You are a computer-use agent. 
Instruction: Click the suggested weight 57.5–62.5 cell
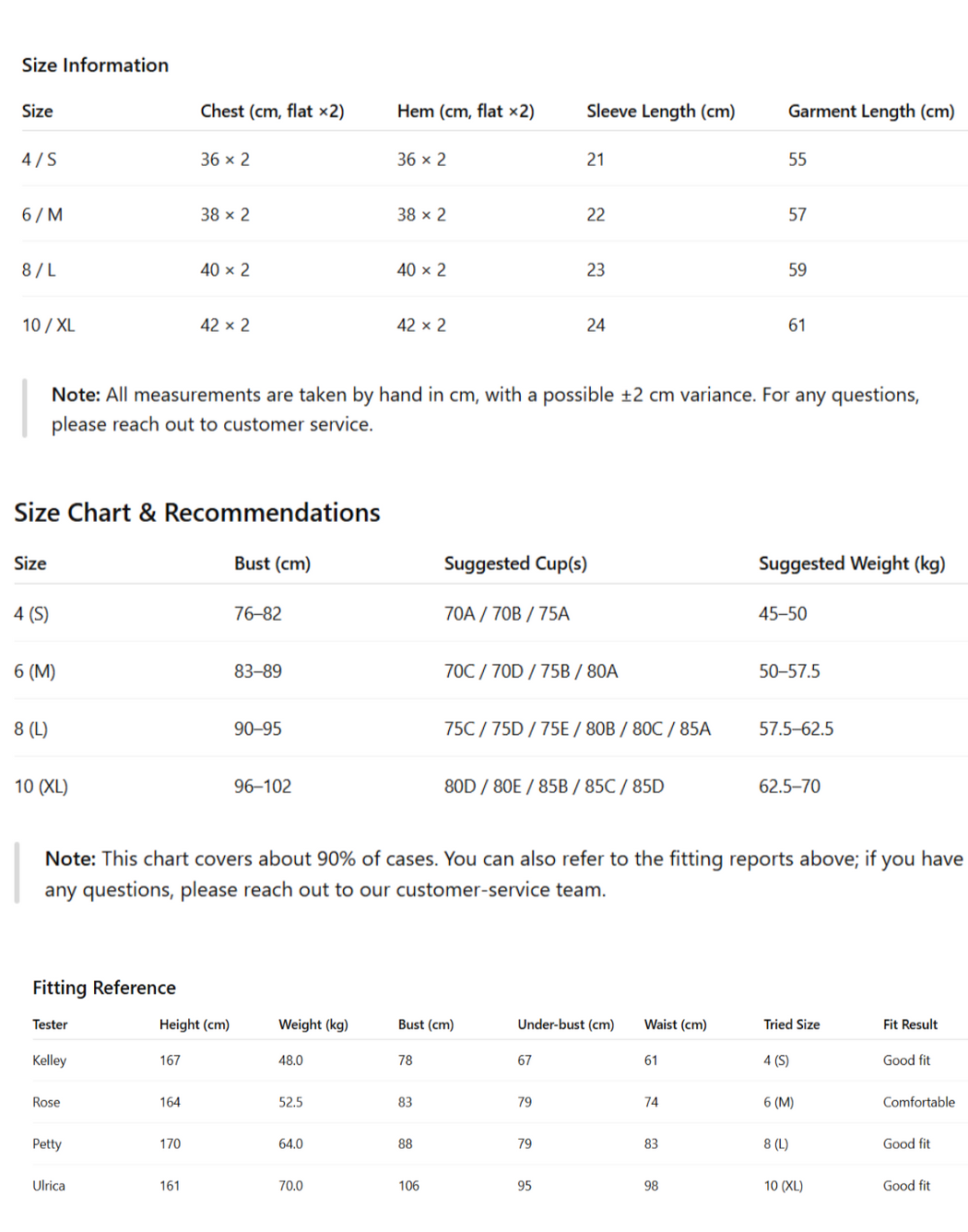(796, 729)
